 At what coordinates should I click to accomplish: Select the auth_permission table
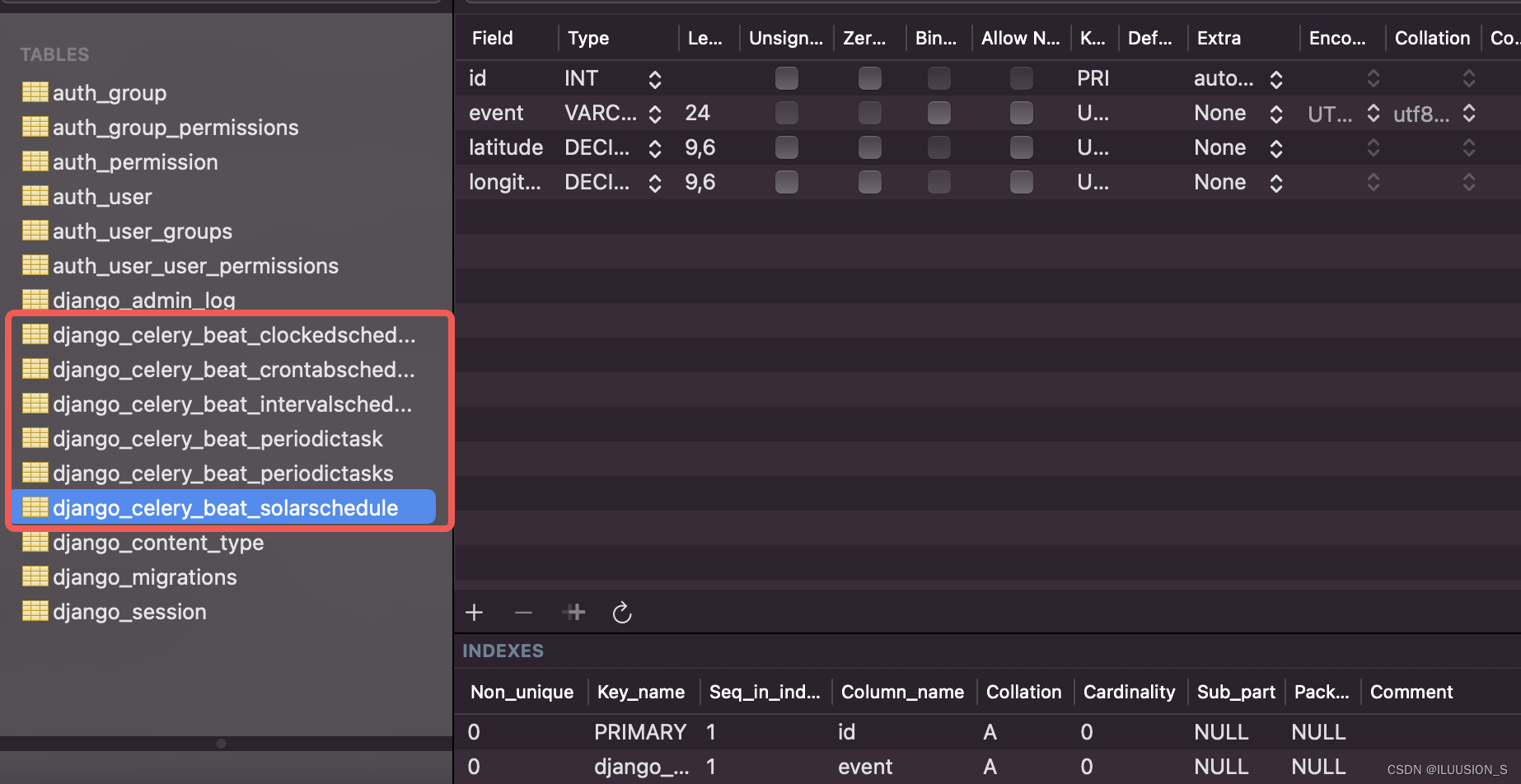coord(135,162)
